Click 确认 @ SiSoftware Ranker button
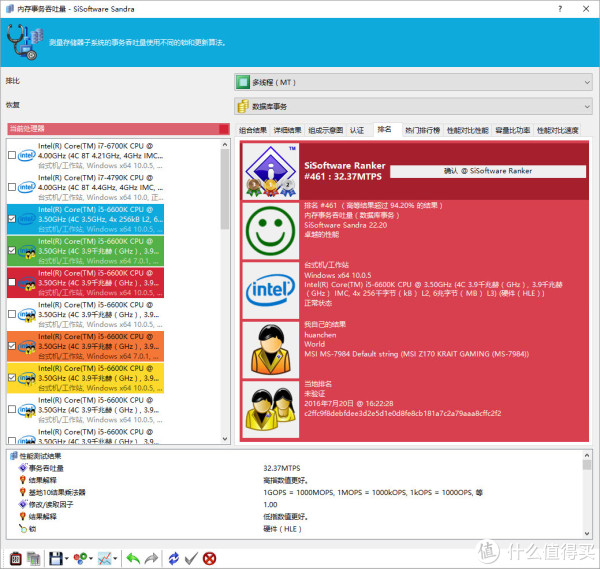This screenshot has height=569, width=600. pos(488,171)
